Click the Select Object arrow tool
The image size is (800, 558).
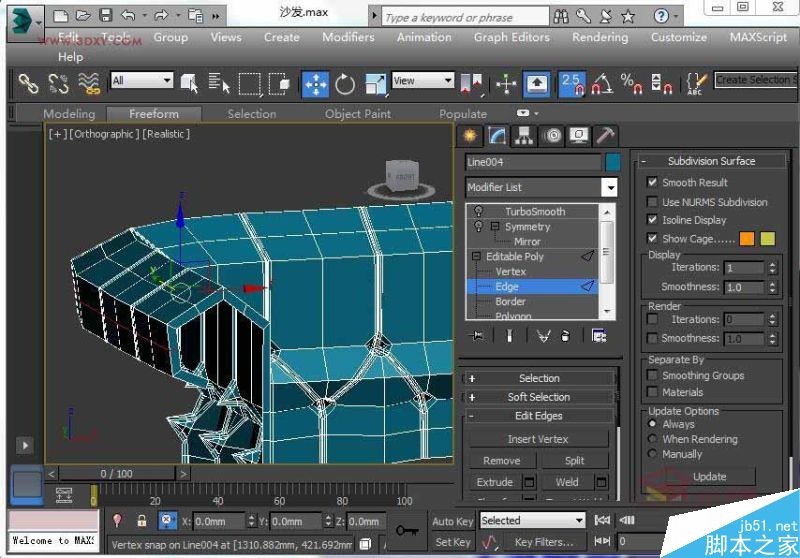point(189,84)
